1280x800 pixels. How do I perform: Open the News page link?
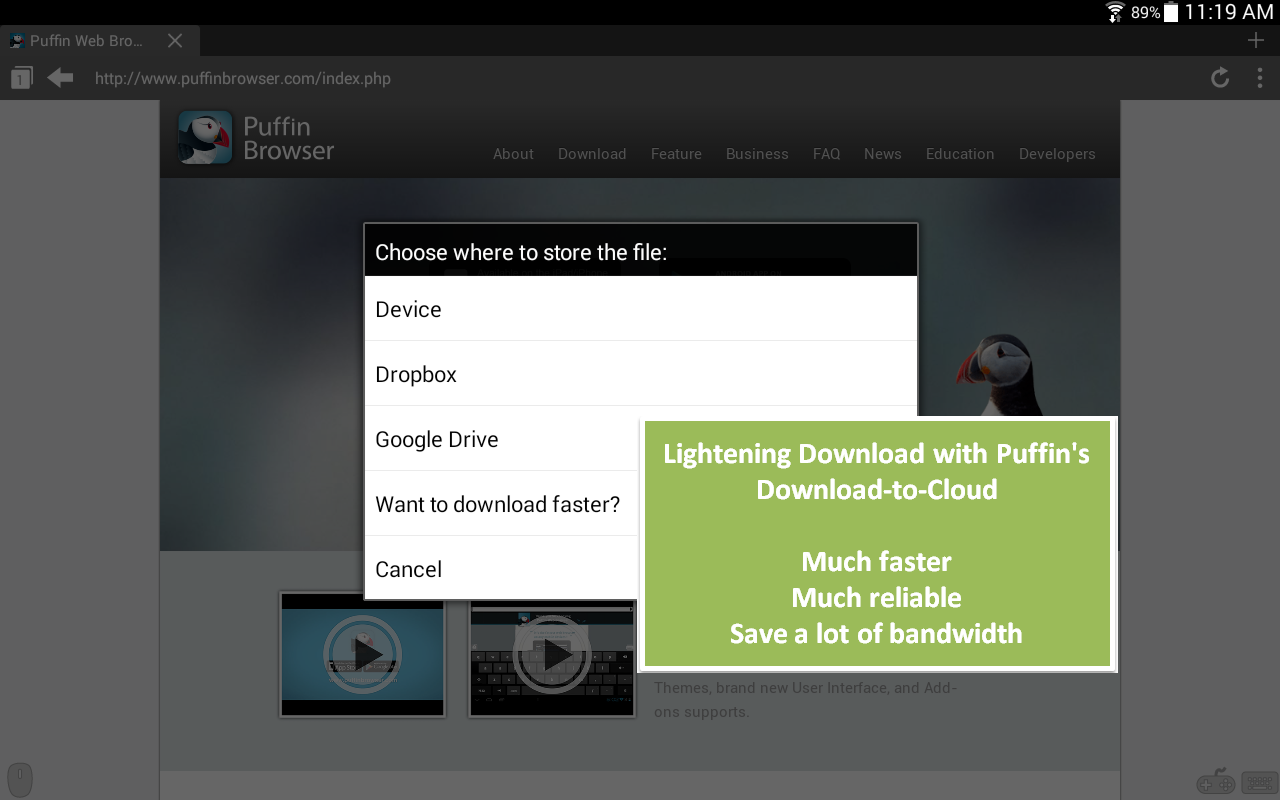click(883, 154)
